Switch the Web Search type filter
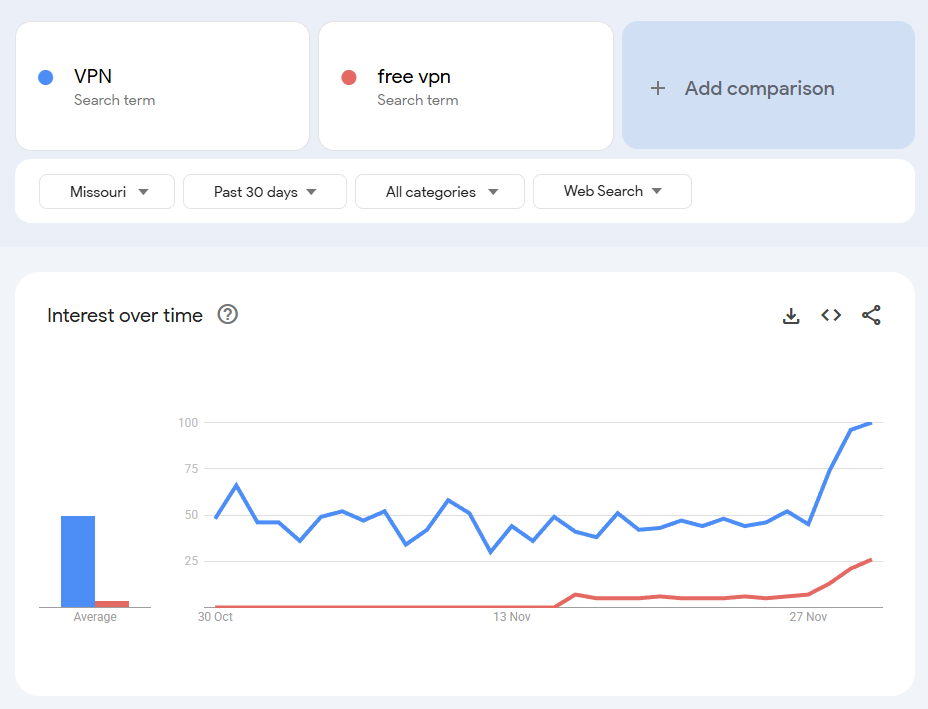The width and height of the screenshot is (928, 709). click(611, 191)
